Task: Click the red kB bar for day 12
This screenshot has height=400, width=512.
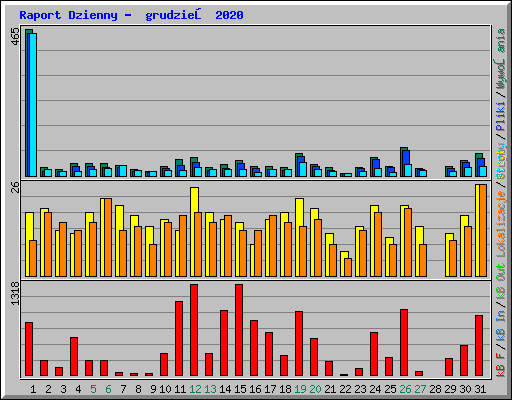Action: (194, 330)
